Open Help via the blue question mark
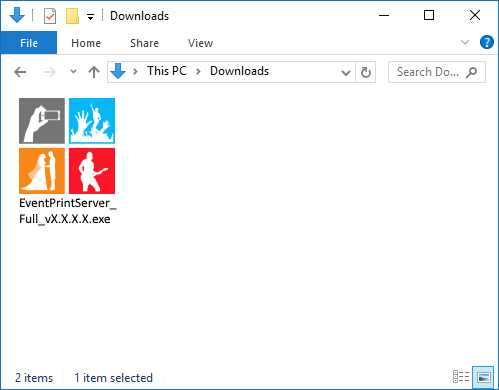The width and height of the screenshot is (499, 390). 487,42
